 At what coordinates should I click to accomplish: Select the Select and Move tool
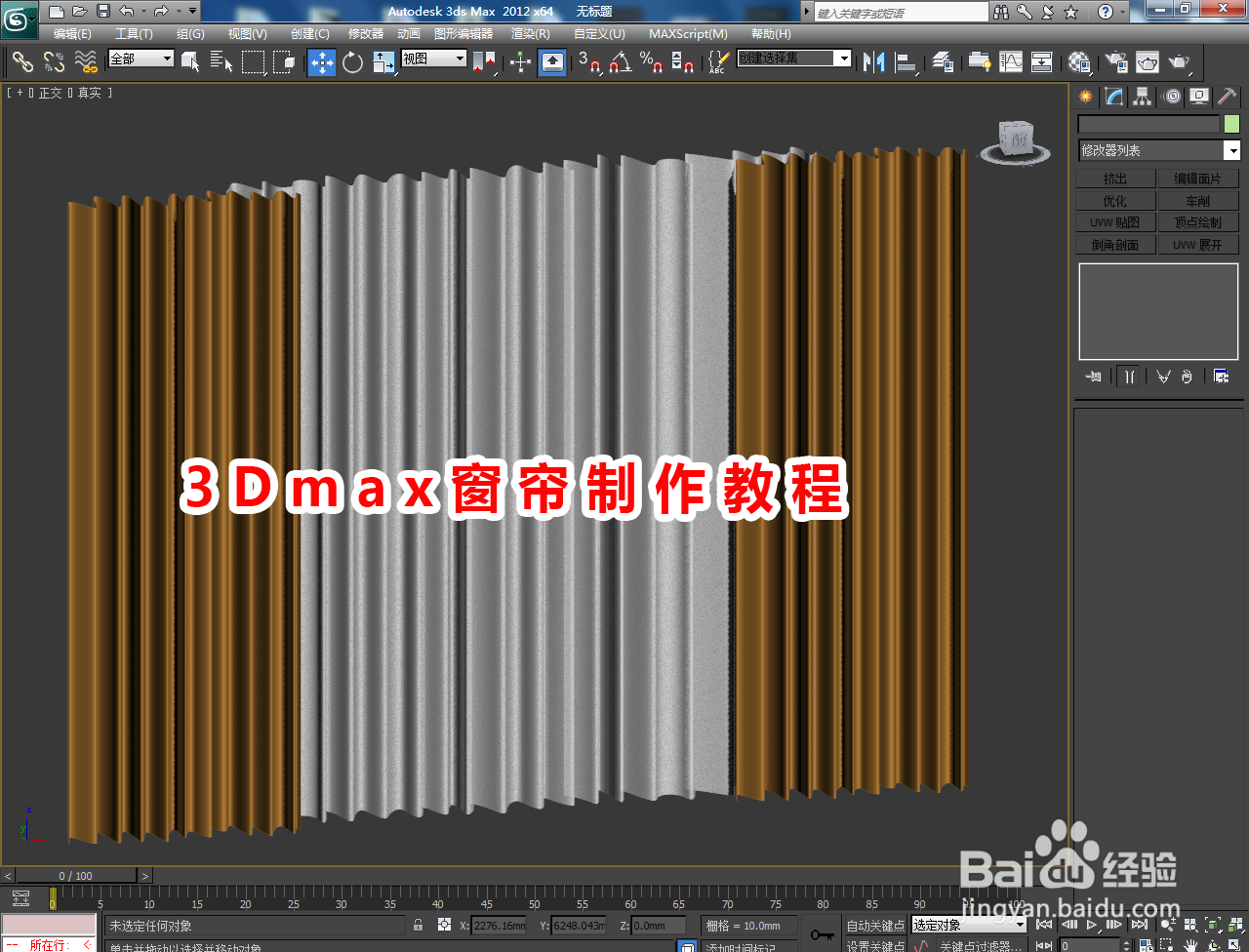322,62
